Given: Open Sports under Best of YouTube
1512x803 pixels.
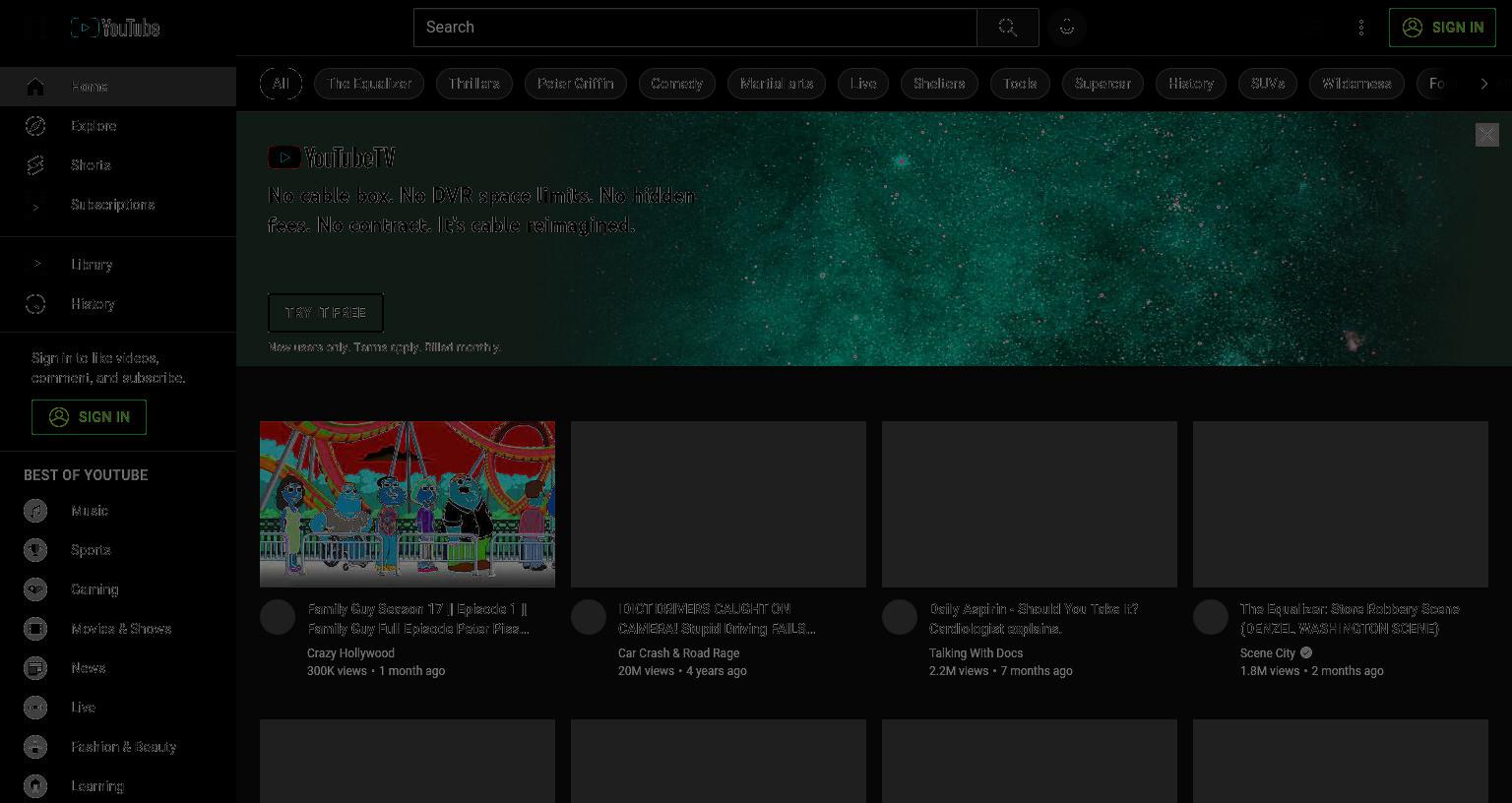Looking at the screenshot, I should tap(118, 550).
